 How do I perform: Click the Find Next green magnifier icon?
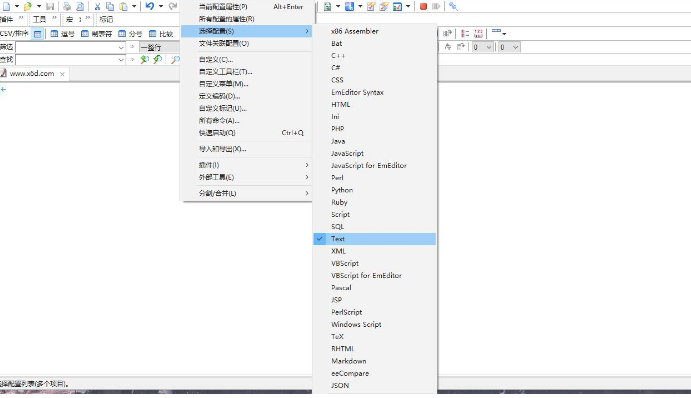(144, 60)
